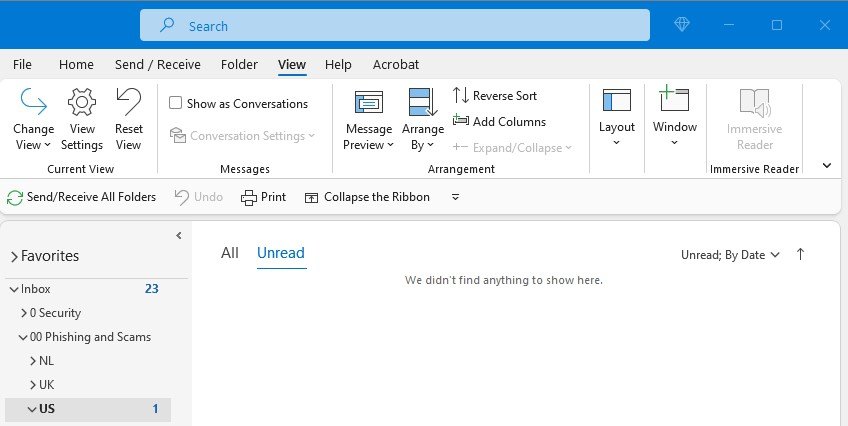848x426 pixels.
Task: Click the Favorites heading text
Action: tap(50, 256)
